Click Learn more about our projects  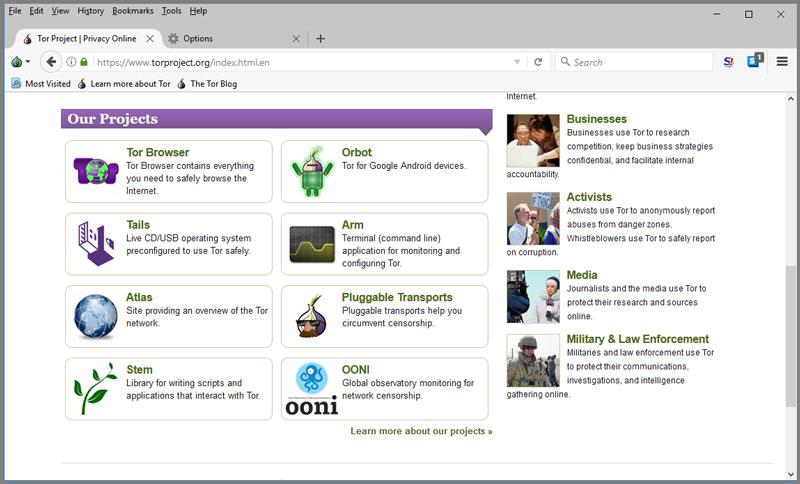point(421,431)
